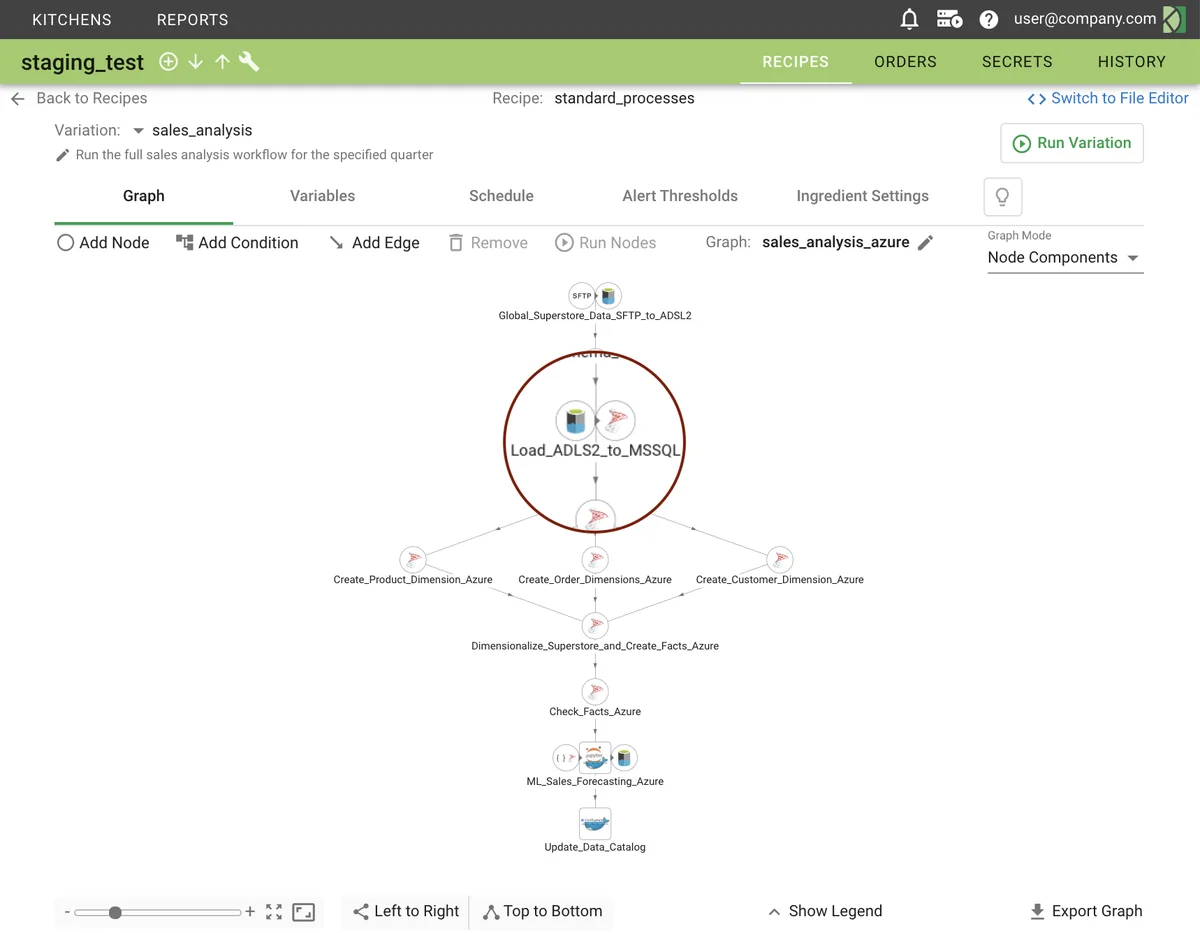
Task: Click Switch to File Editor link
Action: [x=1108, y=98]
